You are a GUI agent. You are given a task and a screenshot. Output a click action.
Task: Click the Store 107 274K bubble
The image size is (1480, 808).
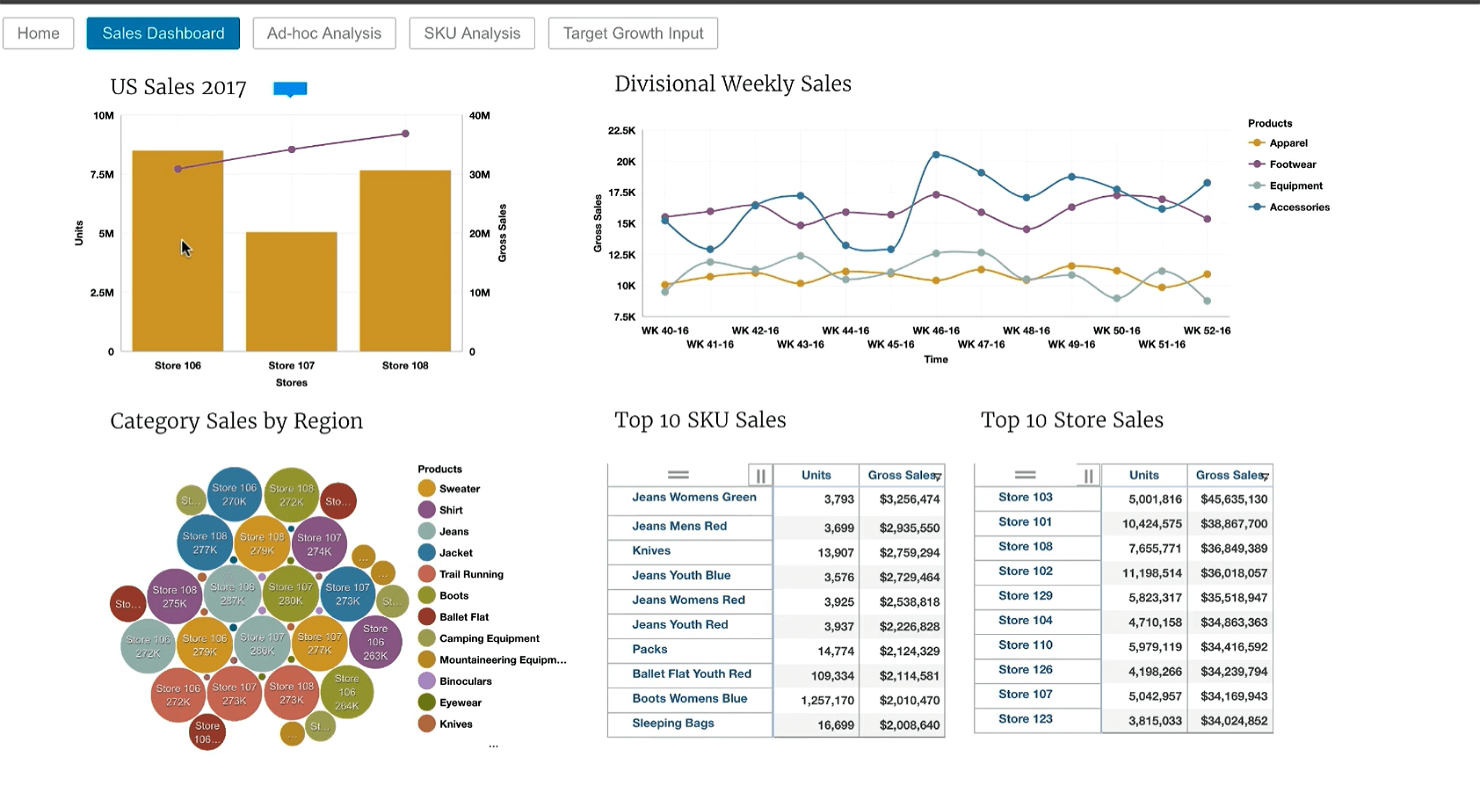319,544
